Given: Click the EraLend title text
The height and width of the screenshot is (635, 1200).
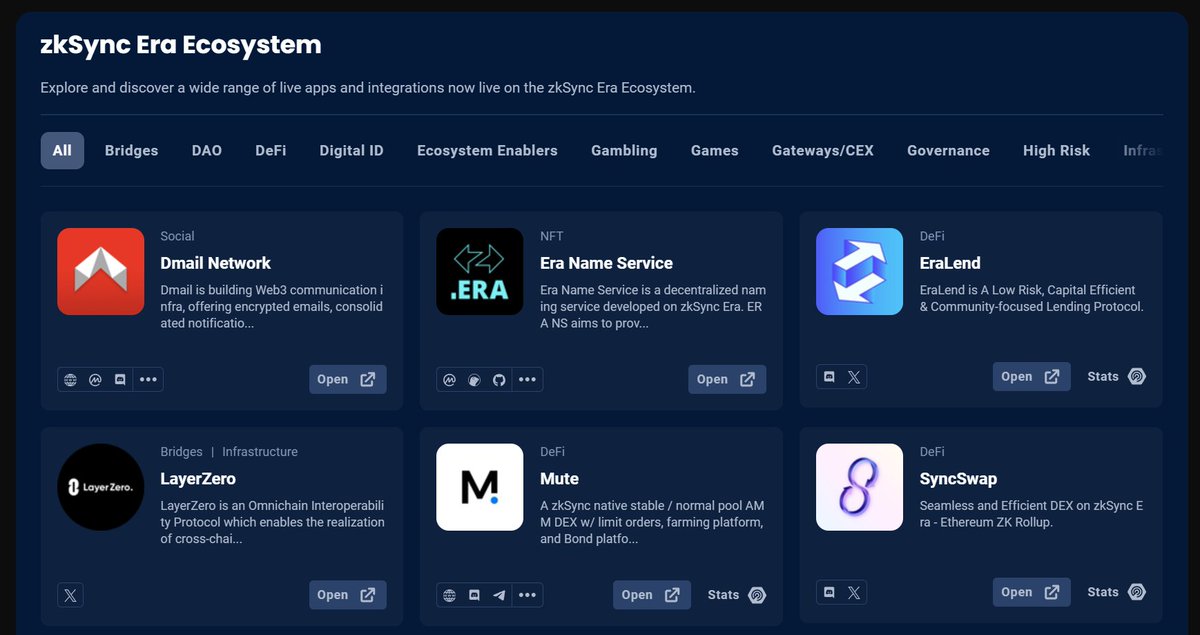Looking at the screenshot, I should (x=950, y=263).
